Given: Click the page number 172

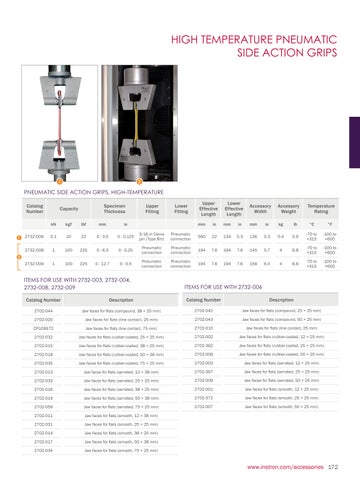Looking at the screenshot, I should click(x=333, y=467).
